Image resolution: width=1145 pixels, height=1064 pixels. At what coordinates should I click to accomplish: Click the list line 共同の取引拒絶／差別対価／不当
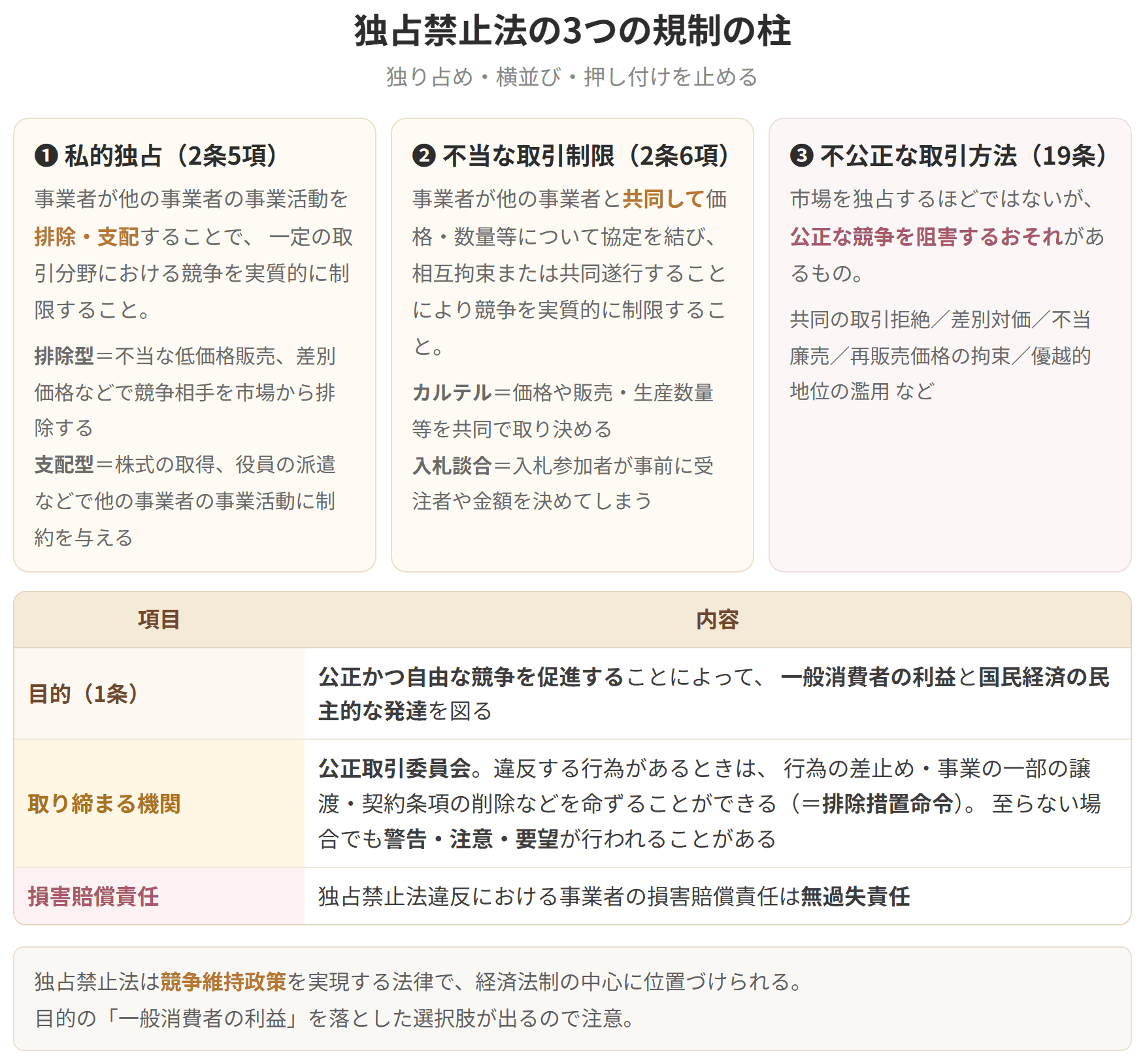940,320
